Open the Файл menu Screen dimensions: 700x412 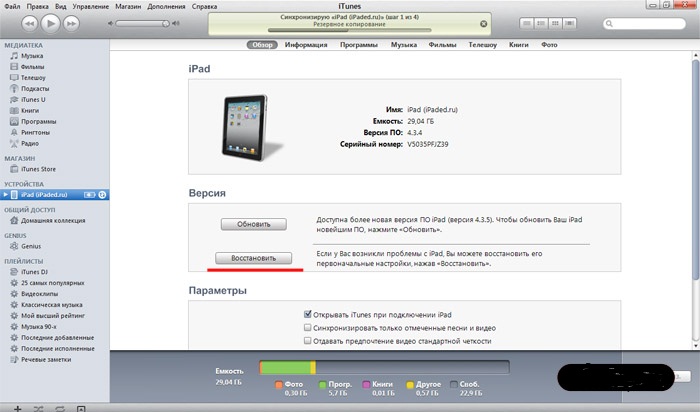13,5
